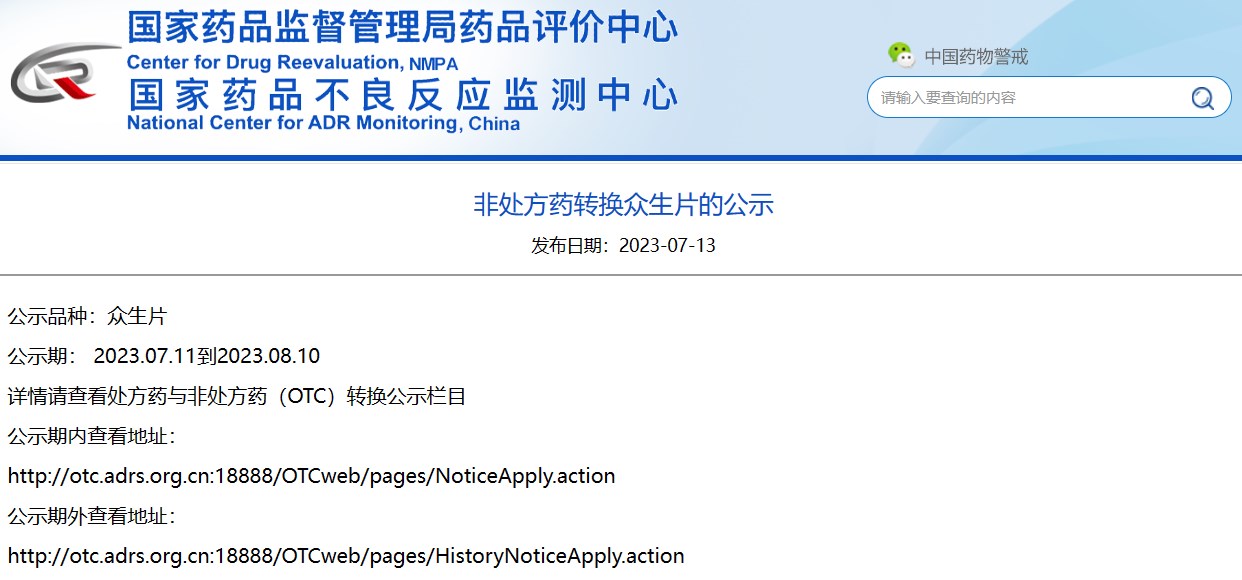The height and width of the screenshot is (580, 1242).
Task: Open the HistoryNoticeApply.action URL
Action: tap(346, 556)
